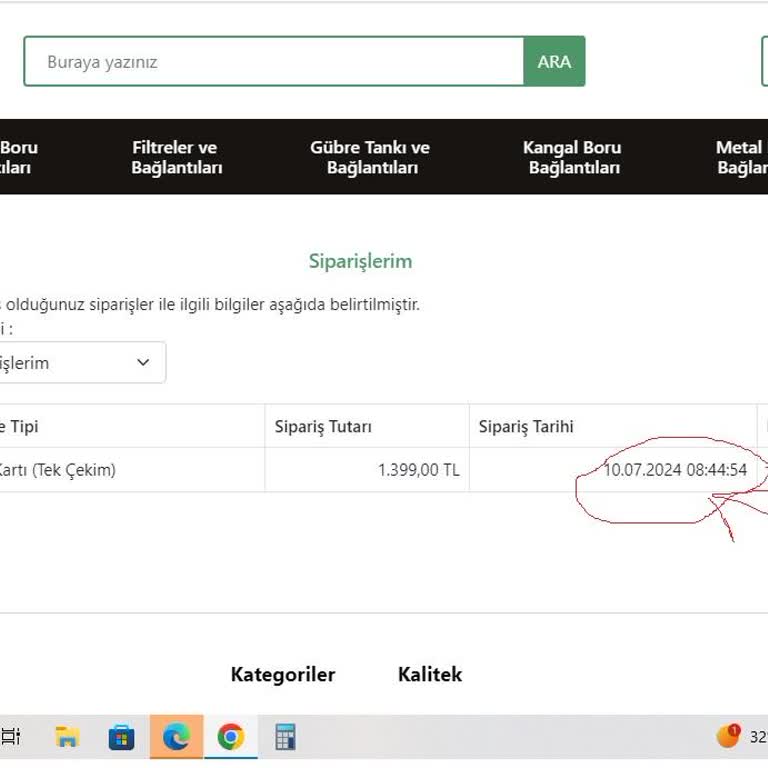Click the search field 'Buraya yazınız'
This screenshot has height=768, width=768.
click(x=274, y=62)
